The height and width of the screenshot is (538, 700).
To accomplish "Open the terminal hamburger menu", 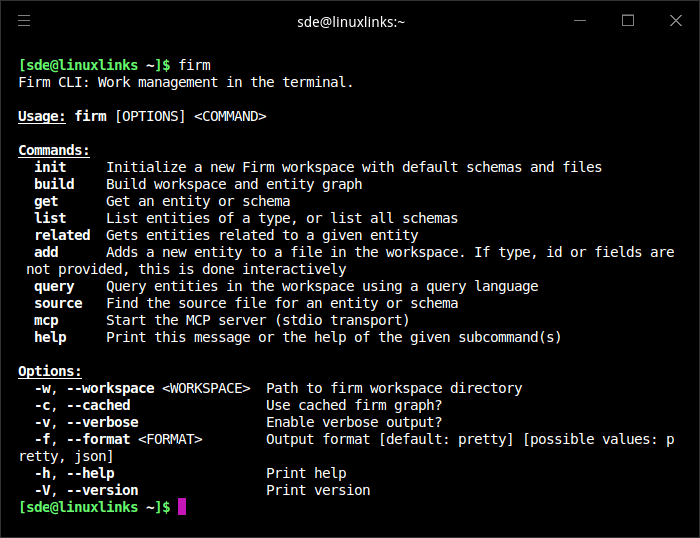I will click(24, 20).
